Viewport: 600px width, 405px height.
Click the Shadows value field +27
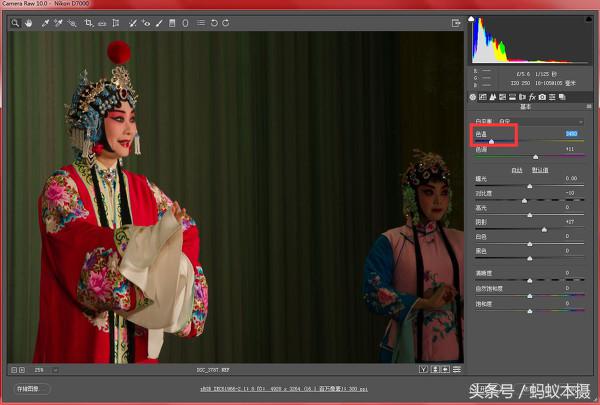pyautogui.click(x=570, y=222)
